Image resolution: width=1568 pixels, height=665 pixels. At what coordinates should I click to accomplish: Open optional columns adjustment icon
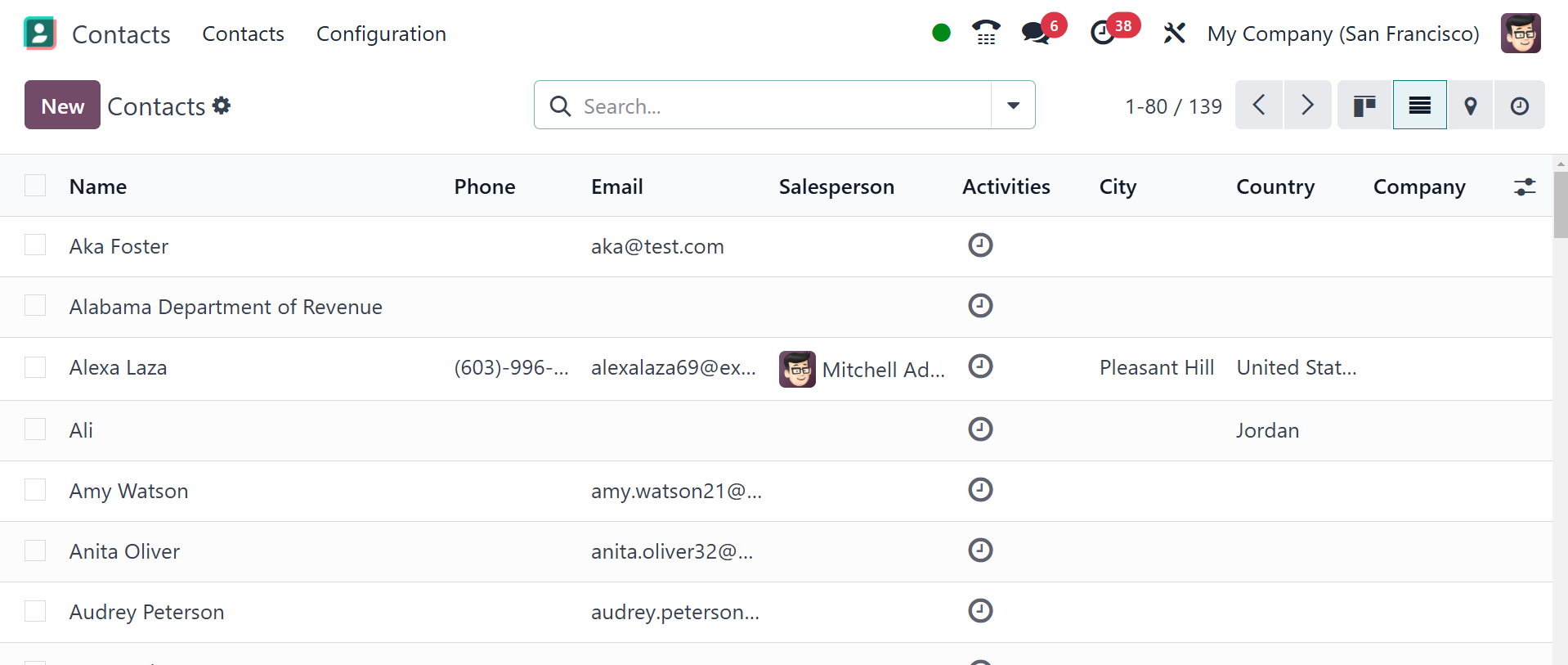point(1525,187)
